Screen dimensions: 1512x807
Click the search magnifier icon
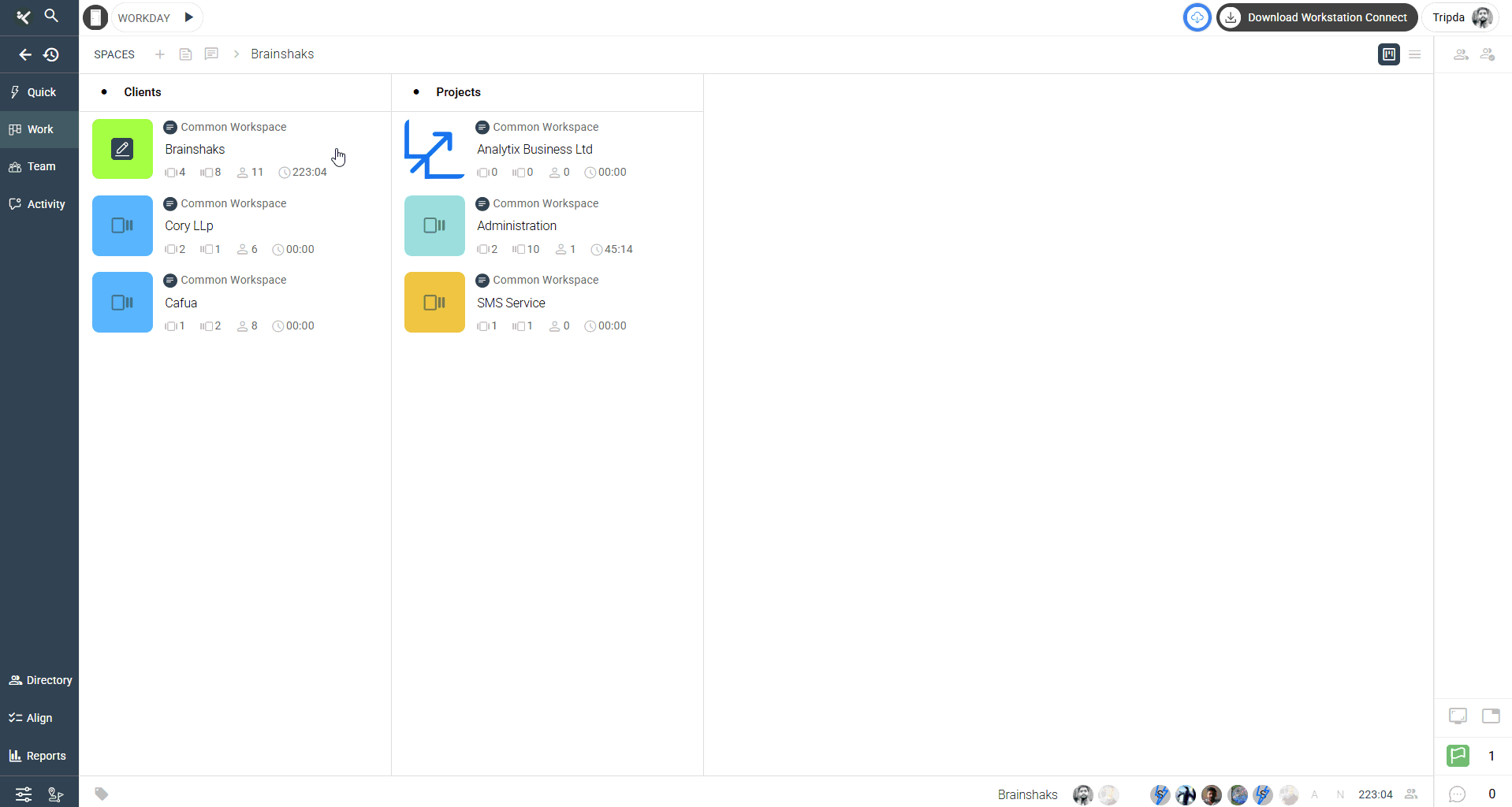[x=51, y=16]
